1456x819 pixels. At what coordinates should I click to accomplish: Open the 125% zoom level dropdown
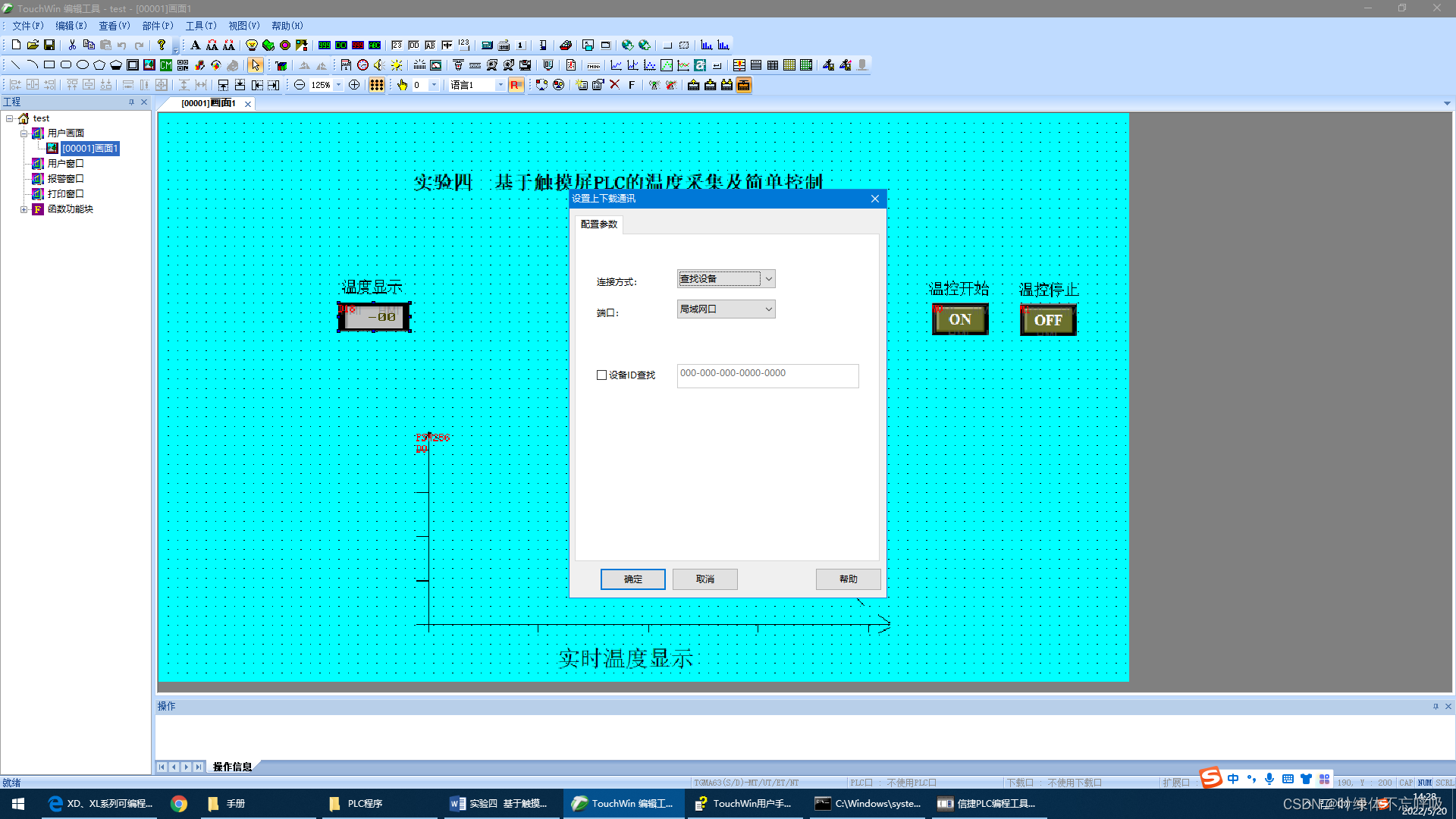339,85
